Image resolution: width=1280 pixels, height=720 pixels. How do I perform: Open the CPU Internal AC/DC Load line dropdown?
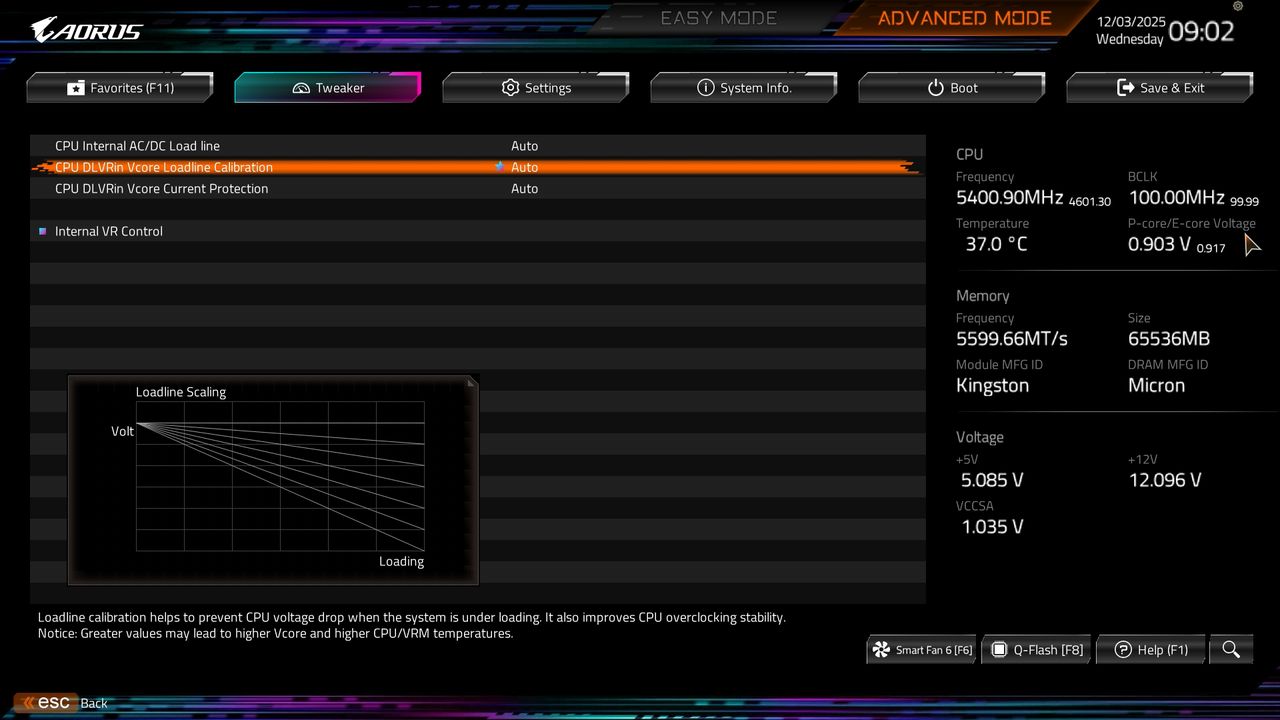tap(525, 145)
